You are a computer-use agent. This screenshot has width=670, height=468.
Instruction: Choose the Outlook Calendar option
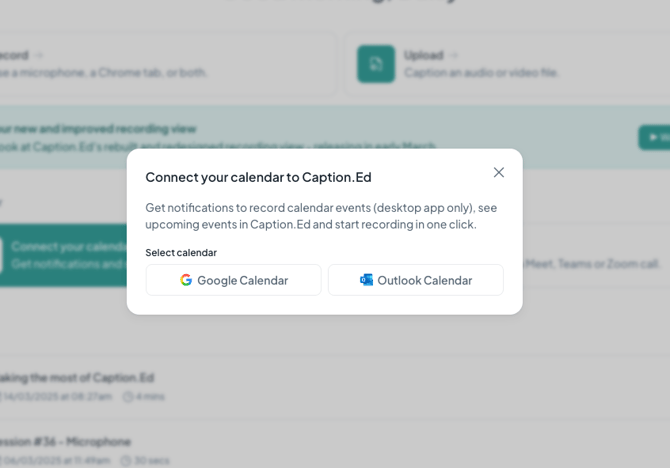(415, 280)
